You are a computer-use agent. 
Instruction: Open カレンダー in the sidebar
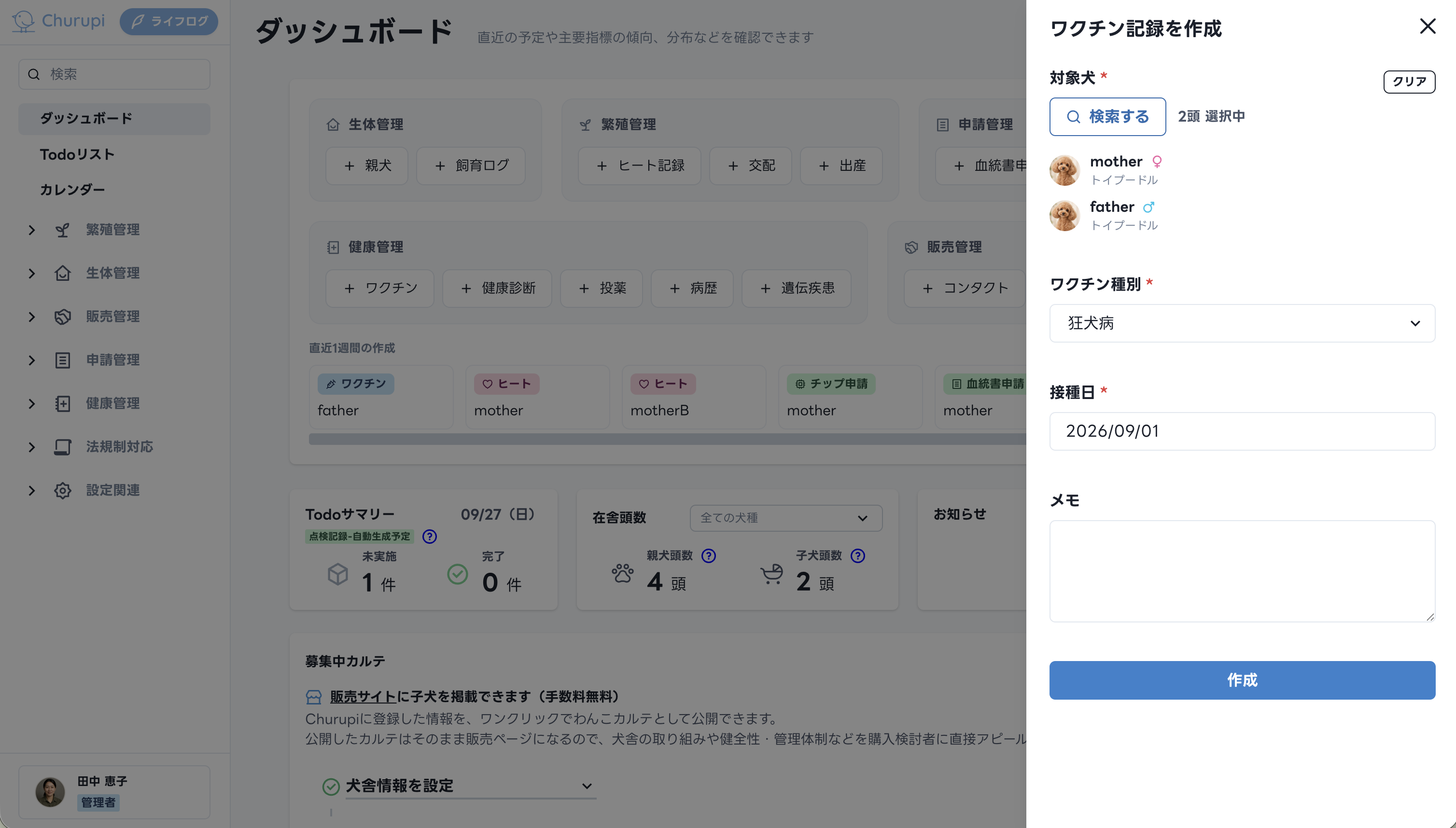coord(72,190)
